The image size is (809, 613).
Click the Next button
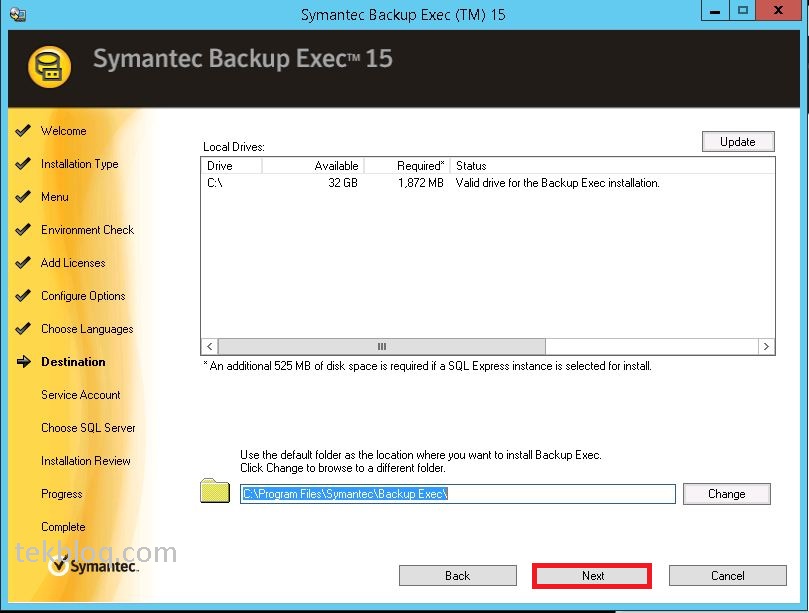click(592, 575)
